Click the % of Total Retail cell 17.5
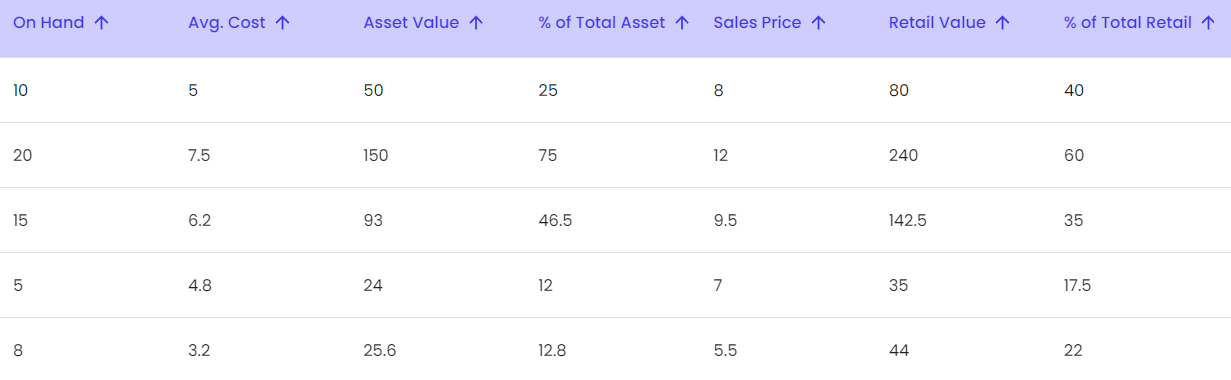 (1077, 285)
